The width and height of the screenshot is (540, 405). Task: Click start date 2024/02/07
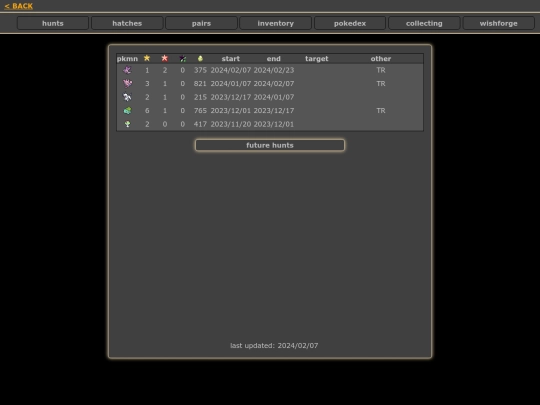[231, 70]
